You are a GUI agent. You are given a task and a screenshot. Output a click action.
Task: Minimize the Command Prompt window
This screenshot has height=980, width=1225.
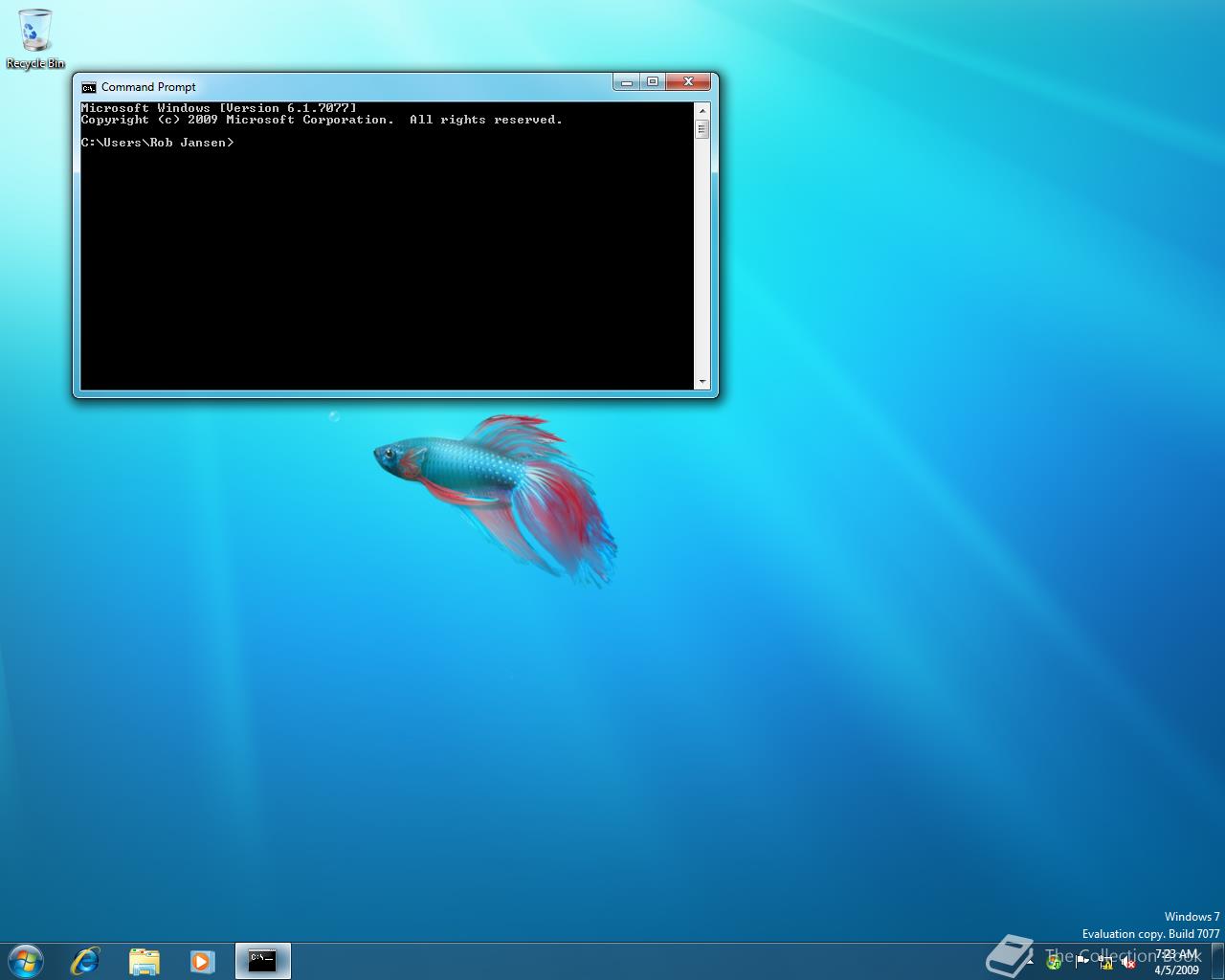pos(627,82)
